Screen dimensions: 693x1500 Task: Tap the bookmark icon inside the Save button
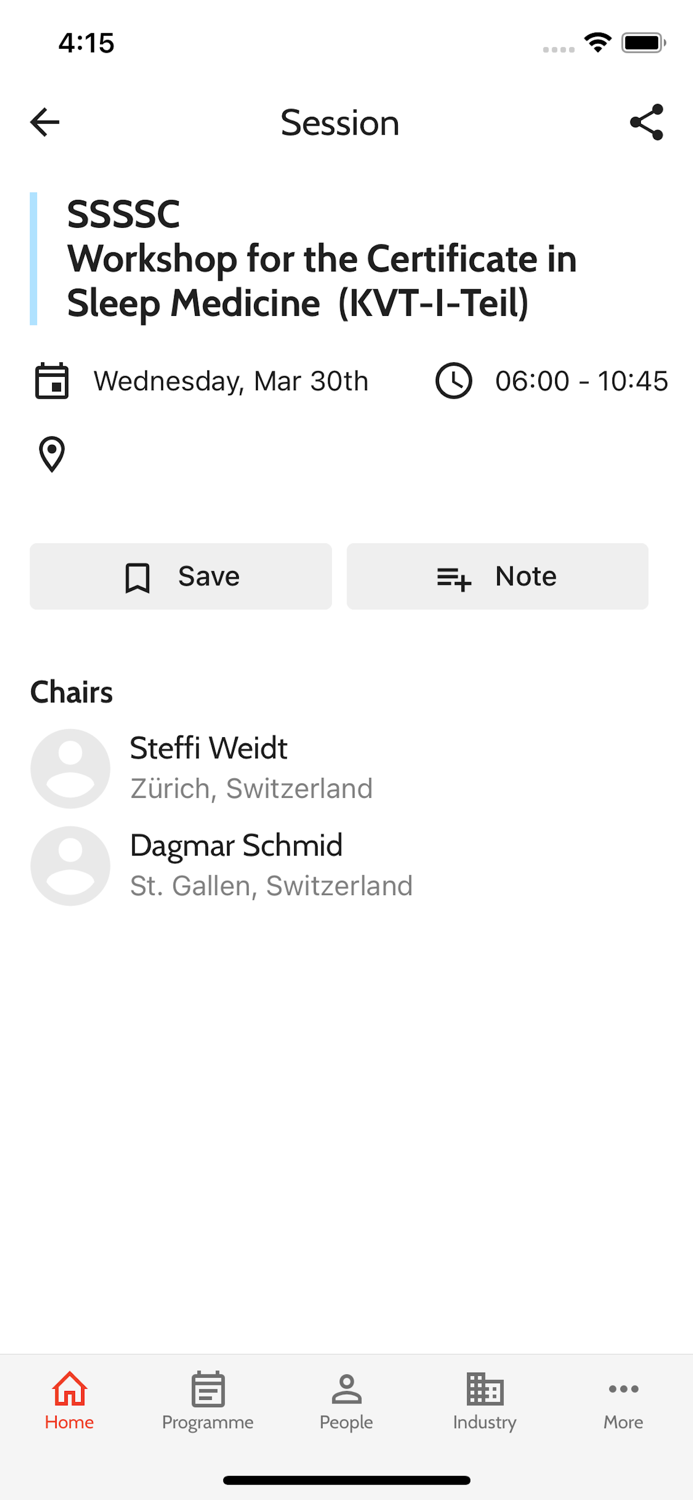tap(136, 576)
